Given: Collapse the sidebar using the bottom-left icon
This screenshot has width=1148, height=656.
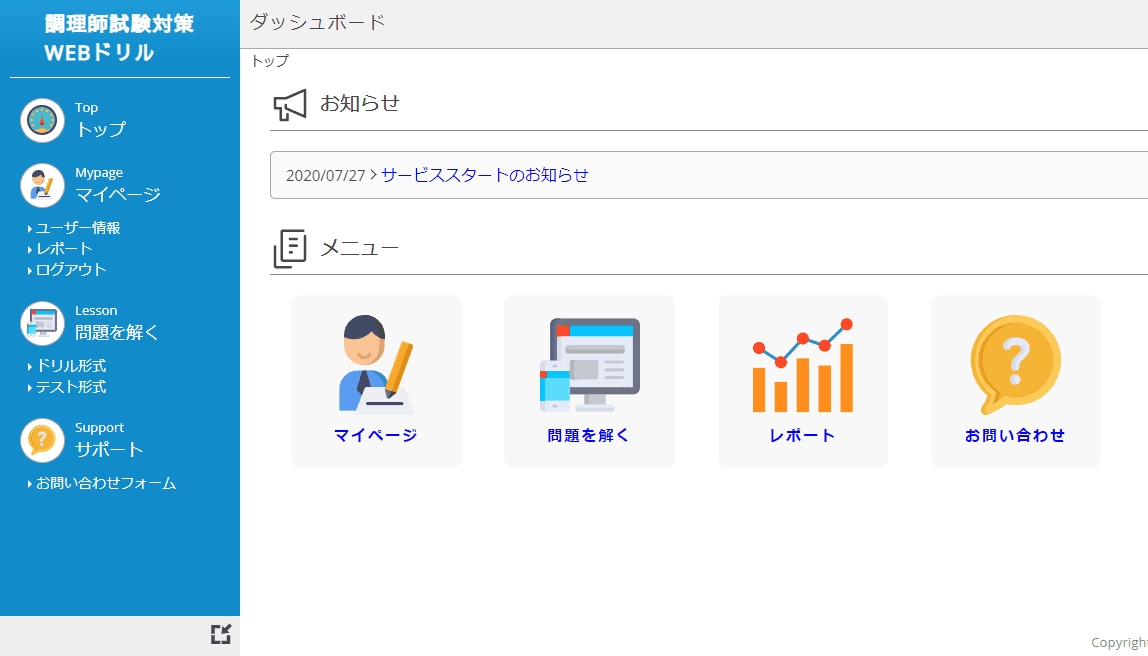Looking at the screenshot, I should [x=222, y=635].
